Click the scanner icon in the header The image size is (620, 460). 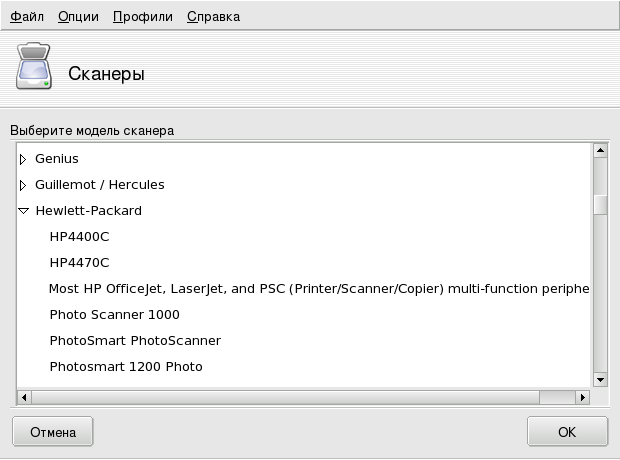click(32, 71)
